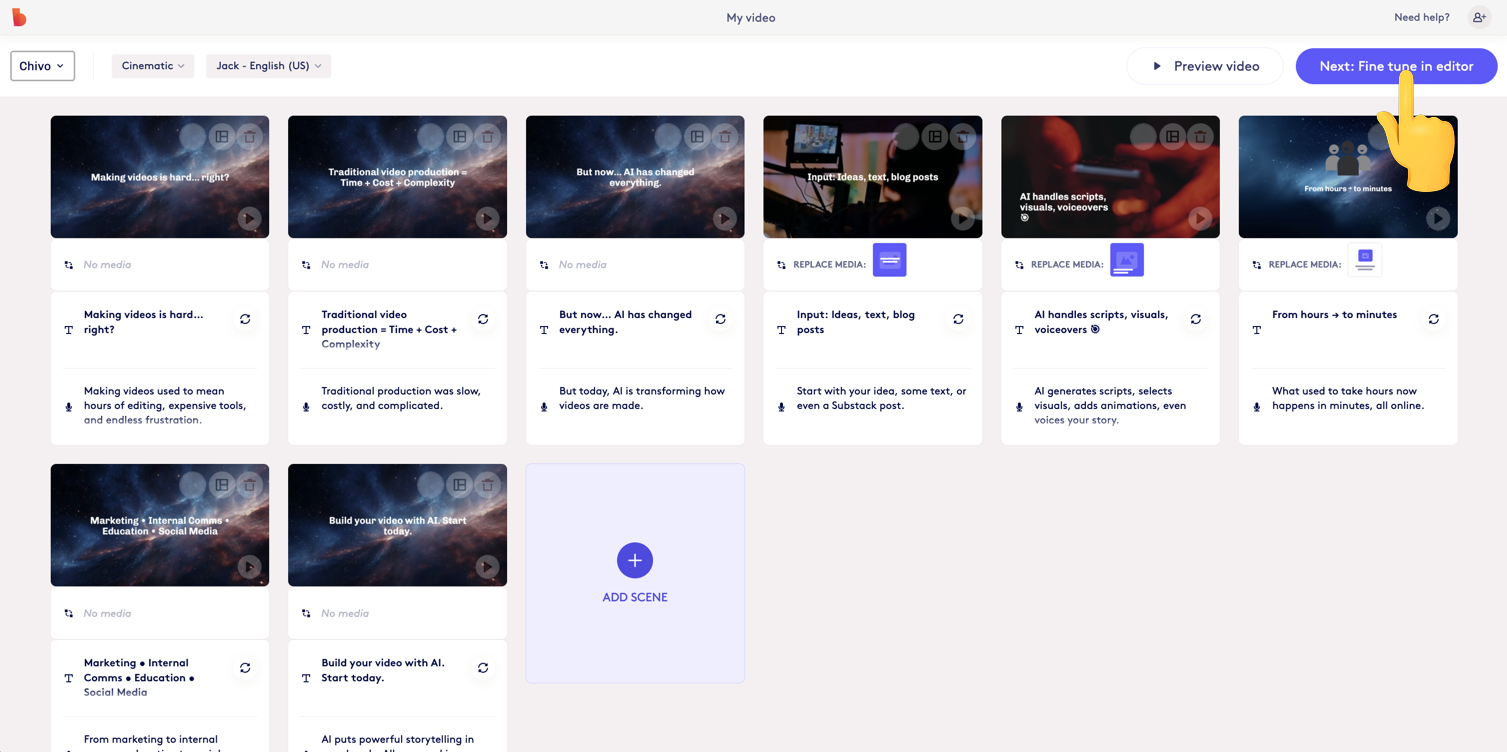
Task: Change layout of 'AI handles scripts' scene
Action: pos(1173,136)
